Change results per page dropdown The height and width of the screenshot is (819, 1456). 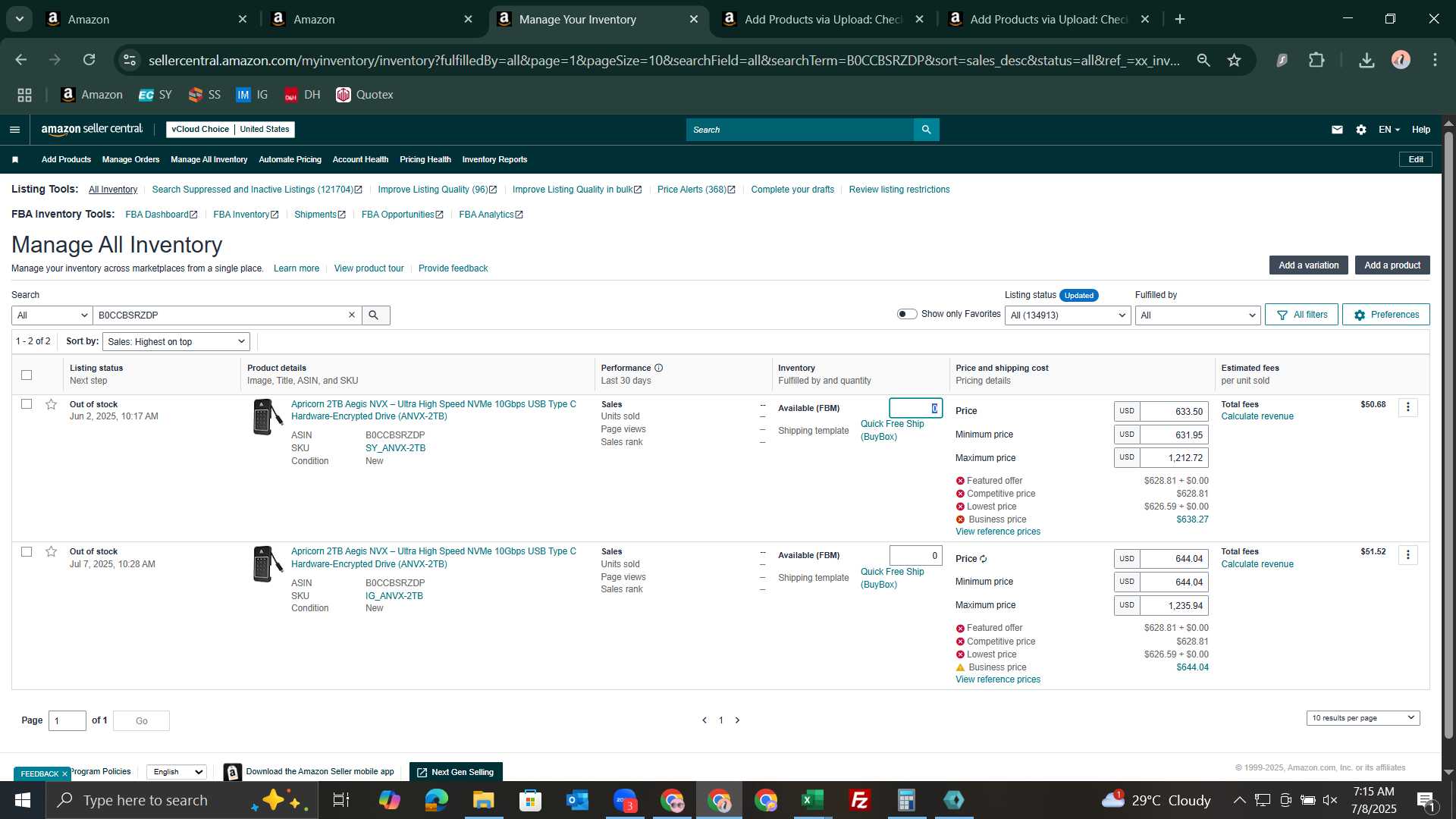click(x=1363, y=718)
